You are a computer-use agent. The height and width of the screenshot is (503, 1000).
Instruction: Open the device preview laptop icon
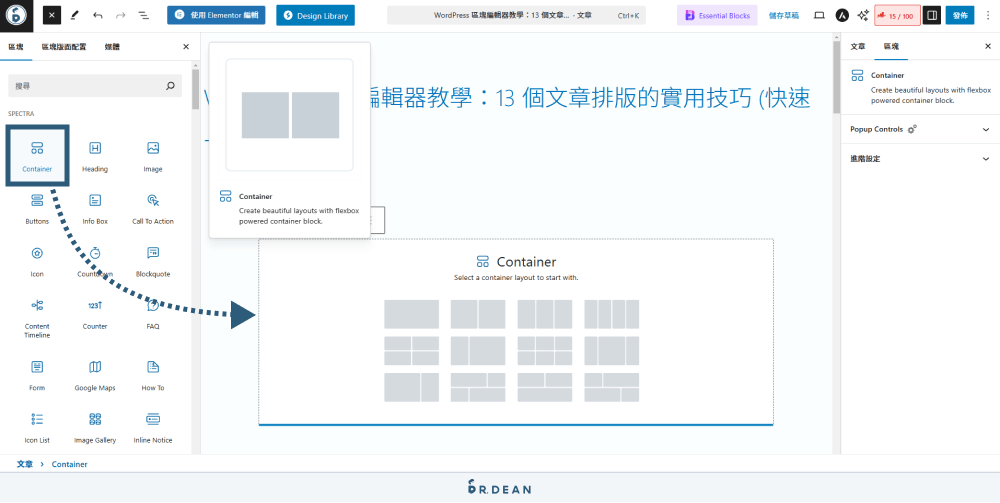[820, 15]
